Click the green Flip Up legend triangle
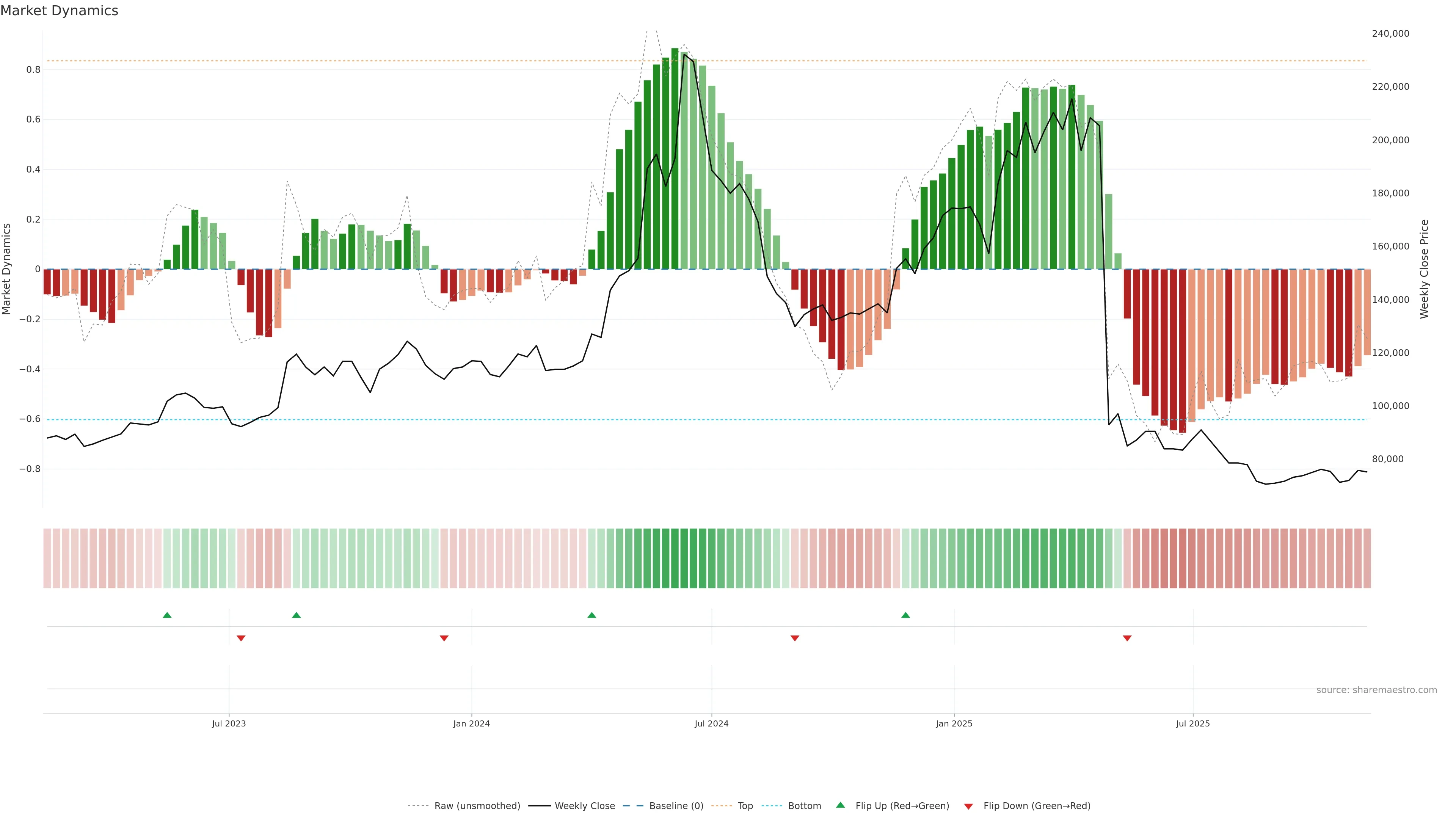Viewport: 1456px width, 819px height. tap(841, 805)
